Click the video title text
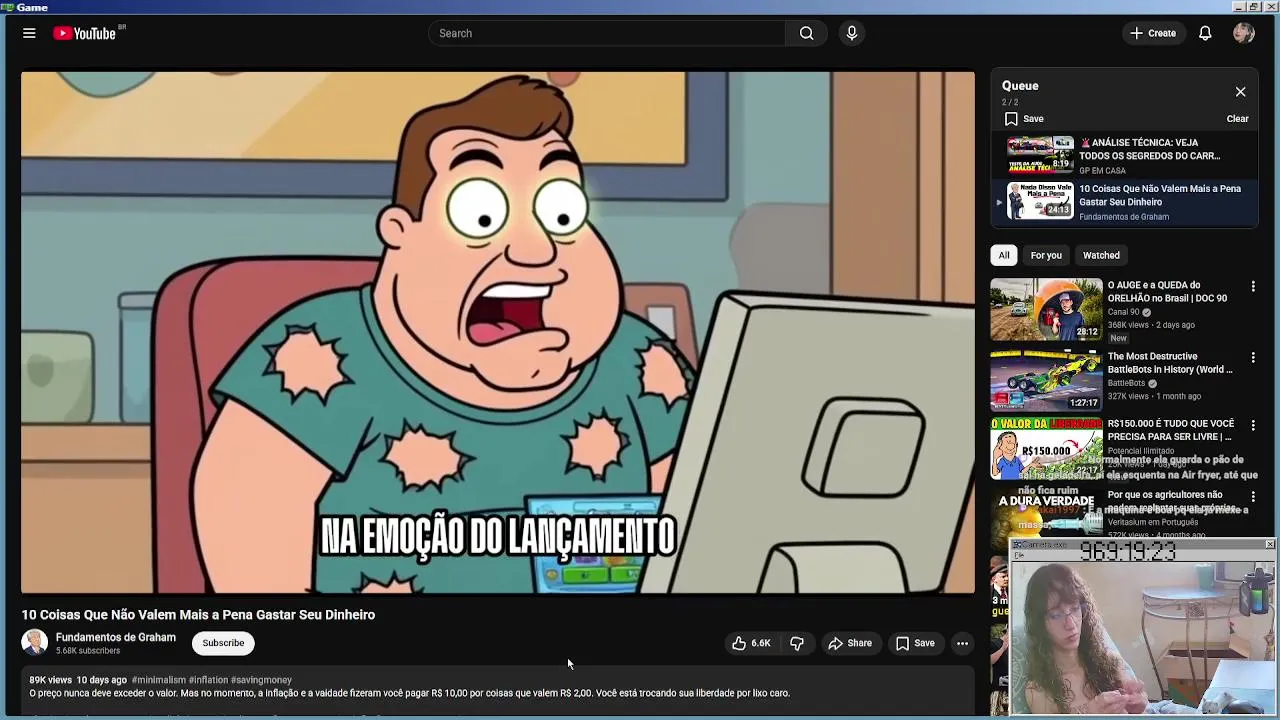 pos(198,615)
